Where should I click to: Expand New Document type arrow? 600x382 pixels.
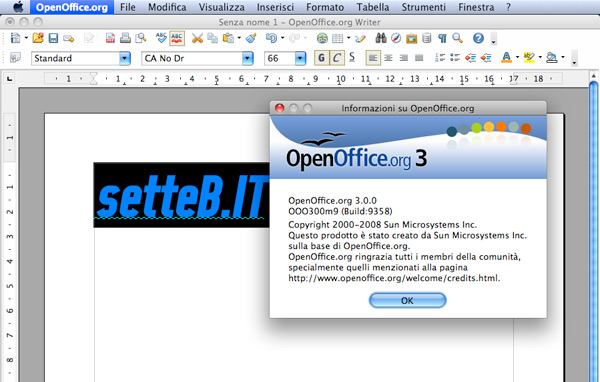[x=26, y=38]
